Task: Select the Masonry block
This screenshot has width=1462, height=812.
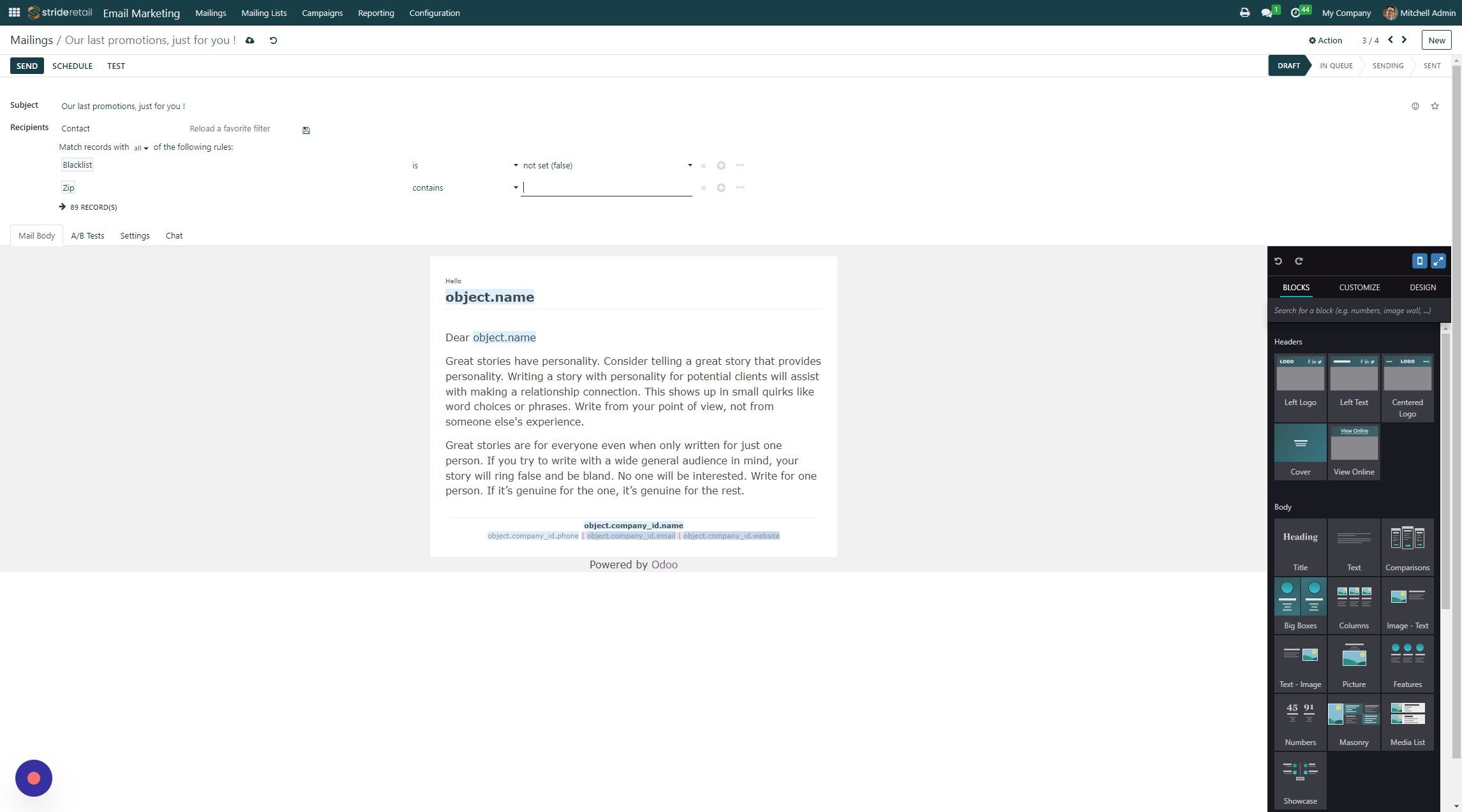Action: (1354, 721)
